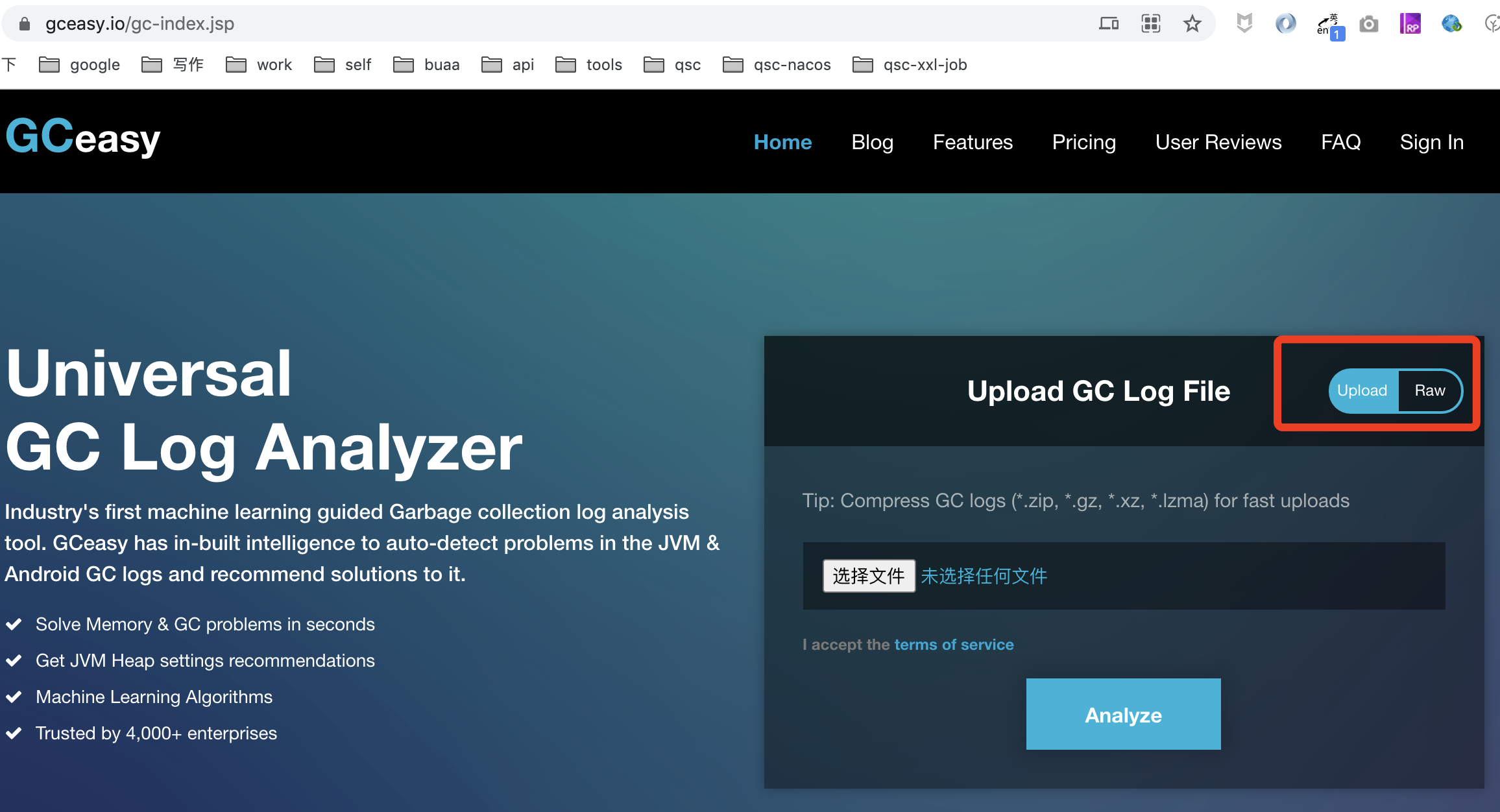Click 'Get JVM Heap settings recommendations'
The image size is (1500, 812).
(205, 660)
